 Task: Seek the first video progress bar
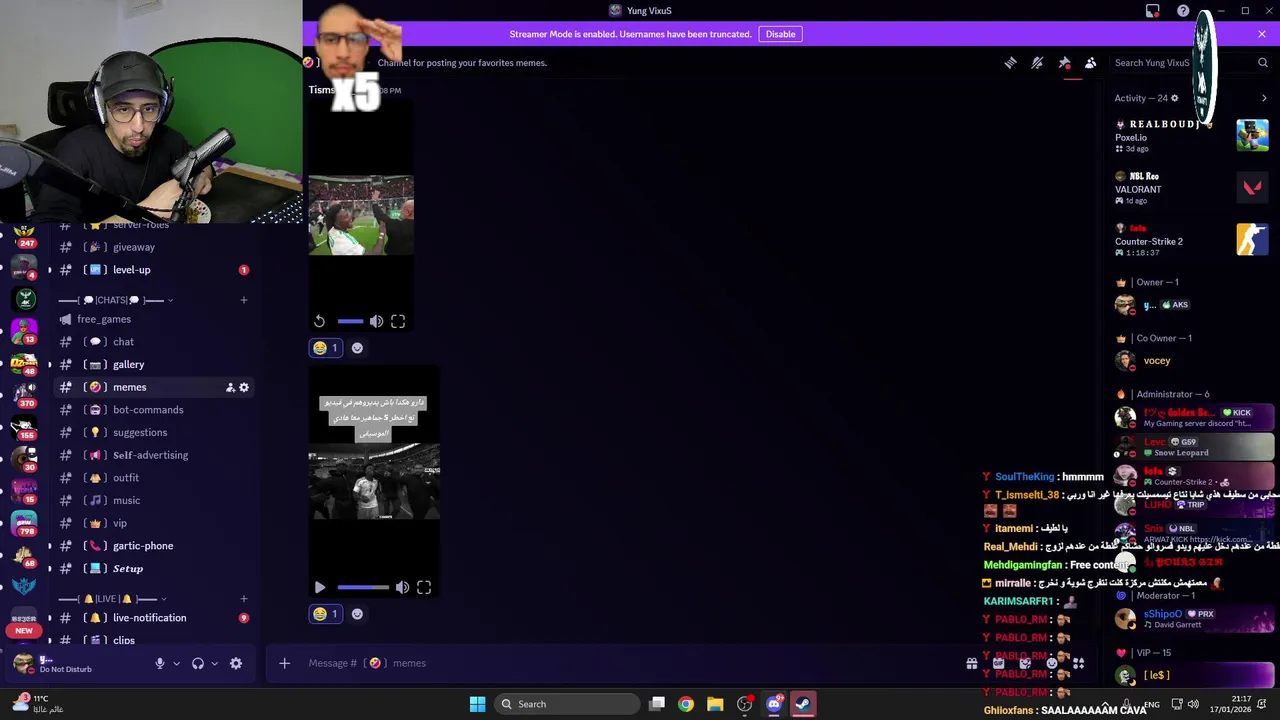(x=350, y=321)
